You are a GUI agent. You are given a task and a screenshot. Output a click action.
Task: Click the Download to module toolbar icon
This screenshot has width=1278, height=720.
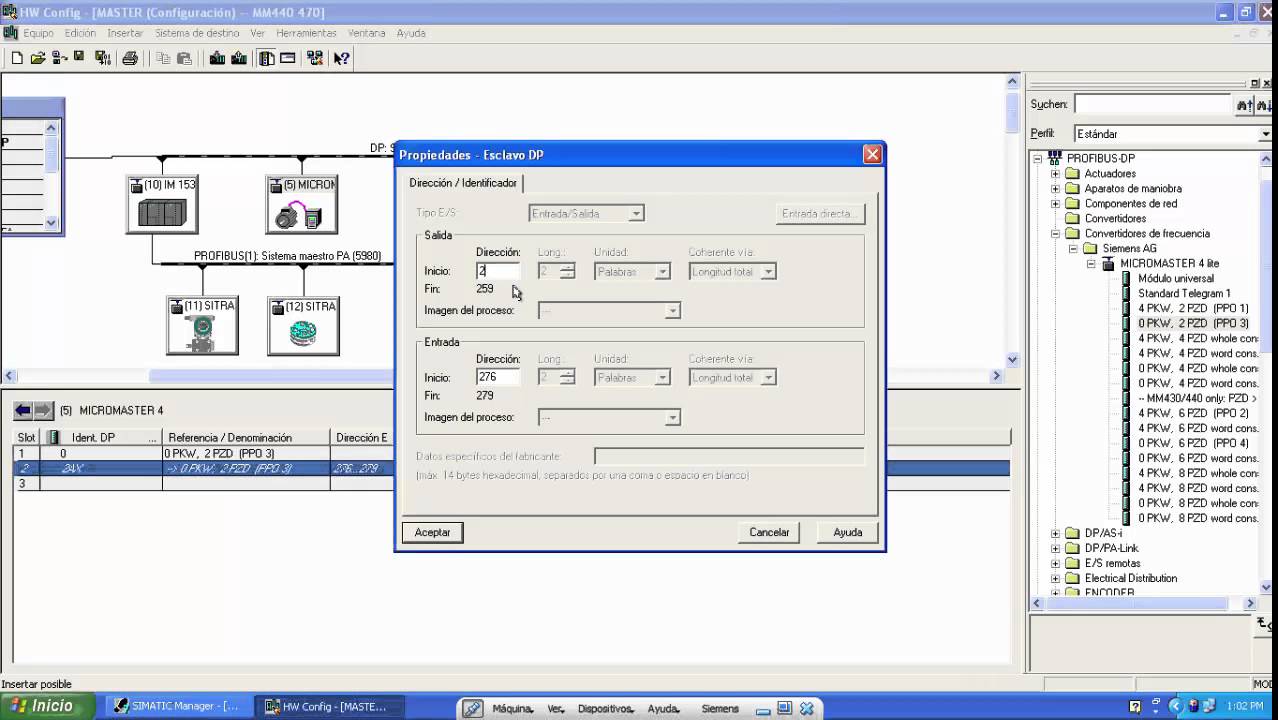click(217, 58)
